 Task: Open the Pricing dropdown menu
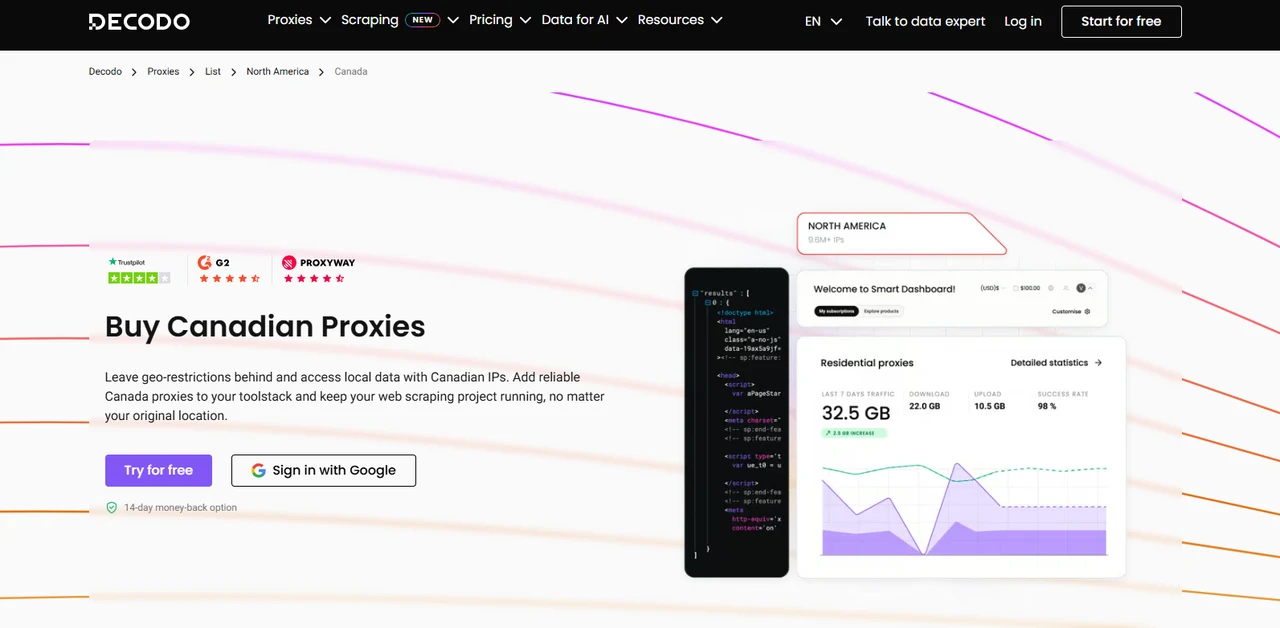500,20
